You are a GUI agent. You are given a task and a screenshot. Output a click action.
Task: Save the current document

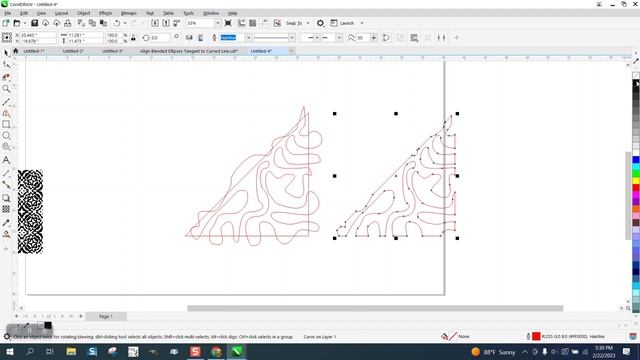(x=34, y=23)
